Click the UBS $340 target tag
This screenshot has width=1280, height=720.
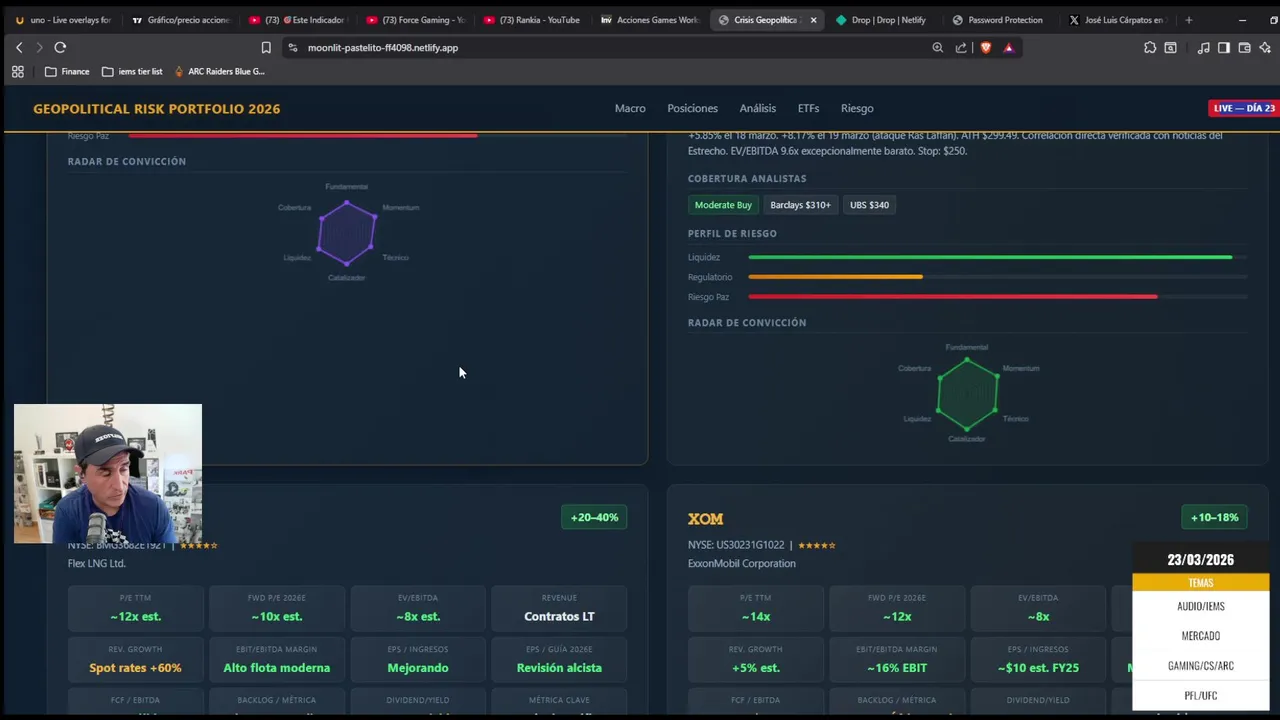pyautogui.click(x=869, y=205)
